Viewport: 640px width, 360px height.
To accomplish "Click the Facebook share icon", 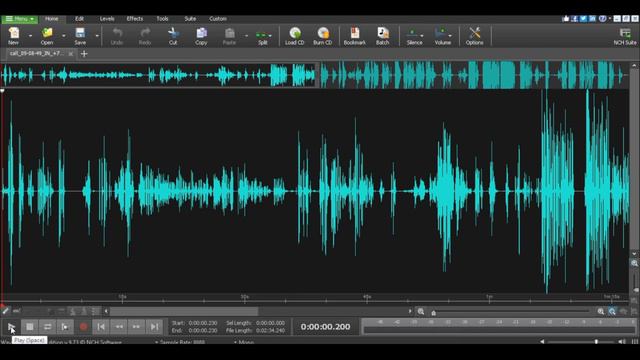I will click(x=574, y=19).
